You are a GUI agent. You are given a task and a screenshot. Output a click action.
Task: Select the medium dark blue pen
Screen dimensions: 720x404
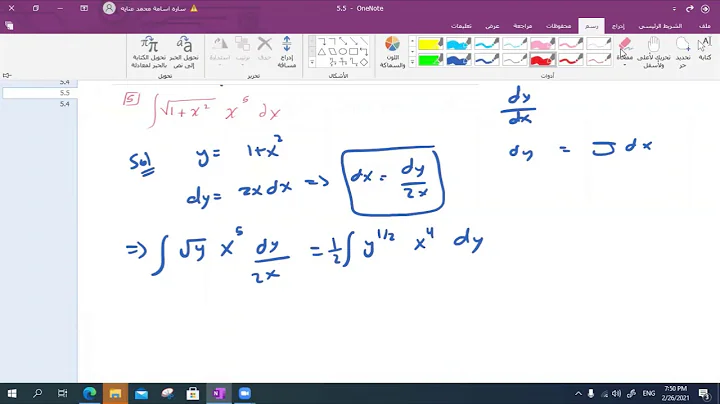pyautogui.click(x=487, y=60)
